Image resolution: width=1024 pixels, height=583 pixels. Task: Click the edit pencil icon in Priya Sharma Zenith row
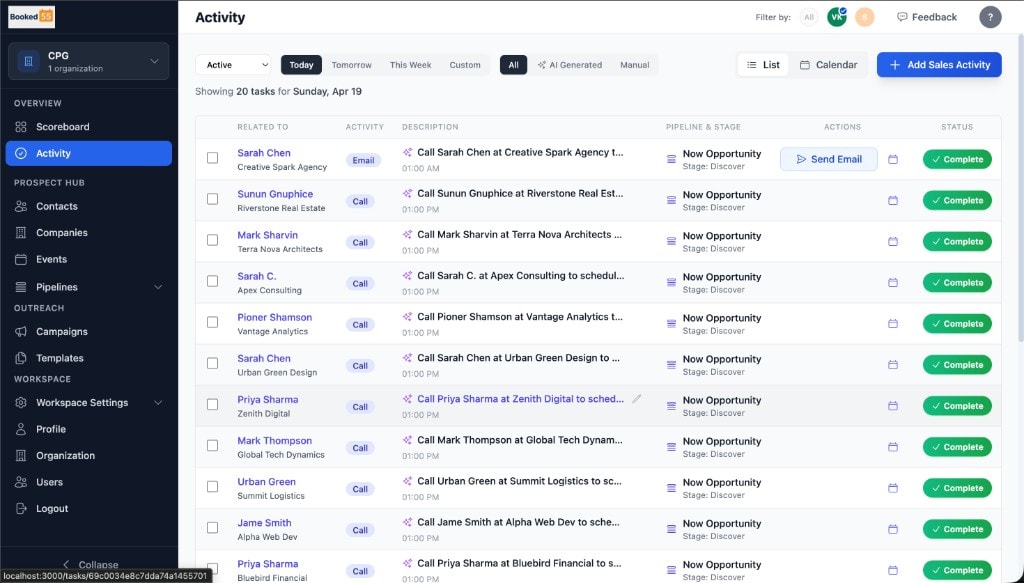[637, 399]
